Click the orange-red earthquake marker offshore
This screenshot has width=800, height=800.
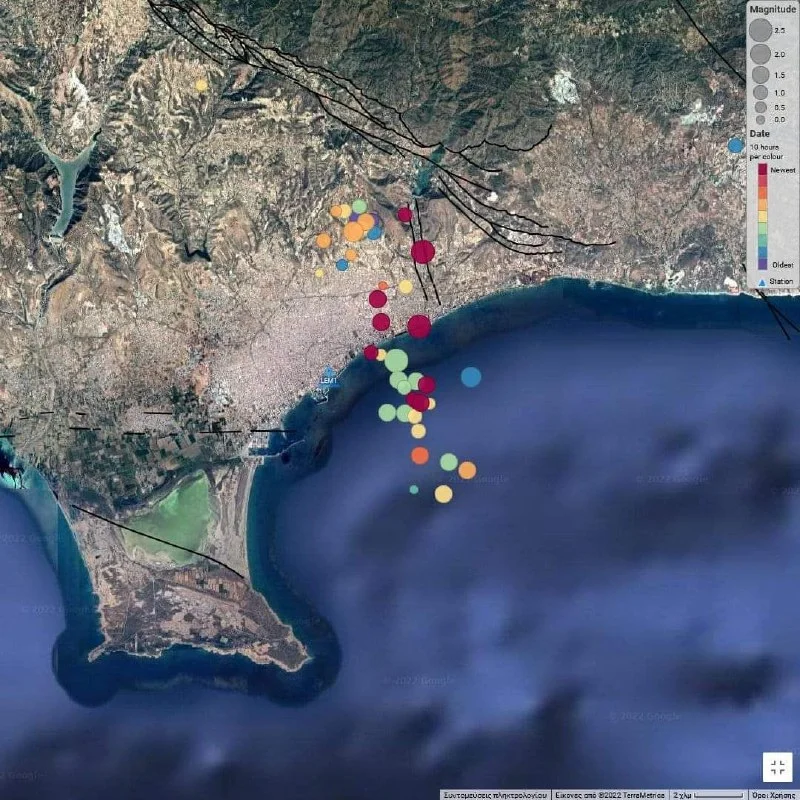[420, 455]
